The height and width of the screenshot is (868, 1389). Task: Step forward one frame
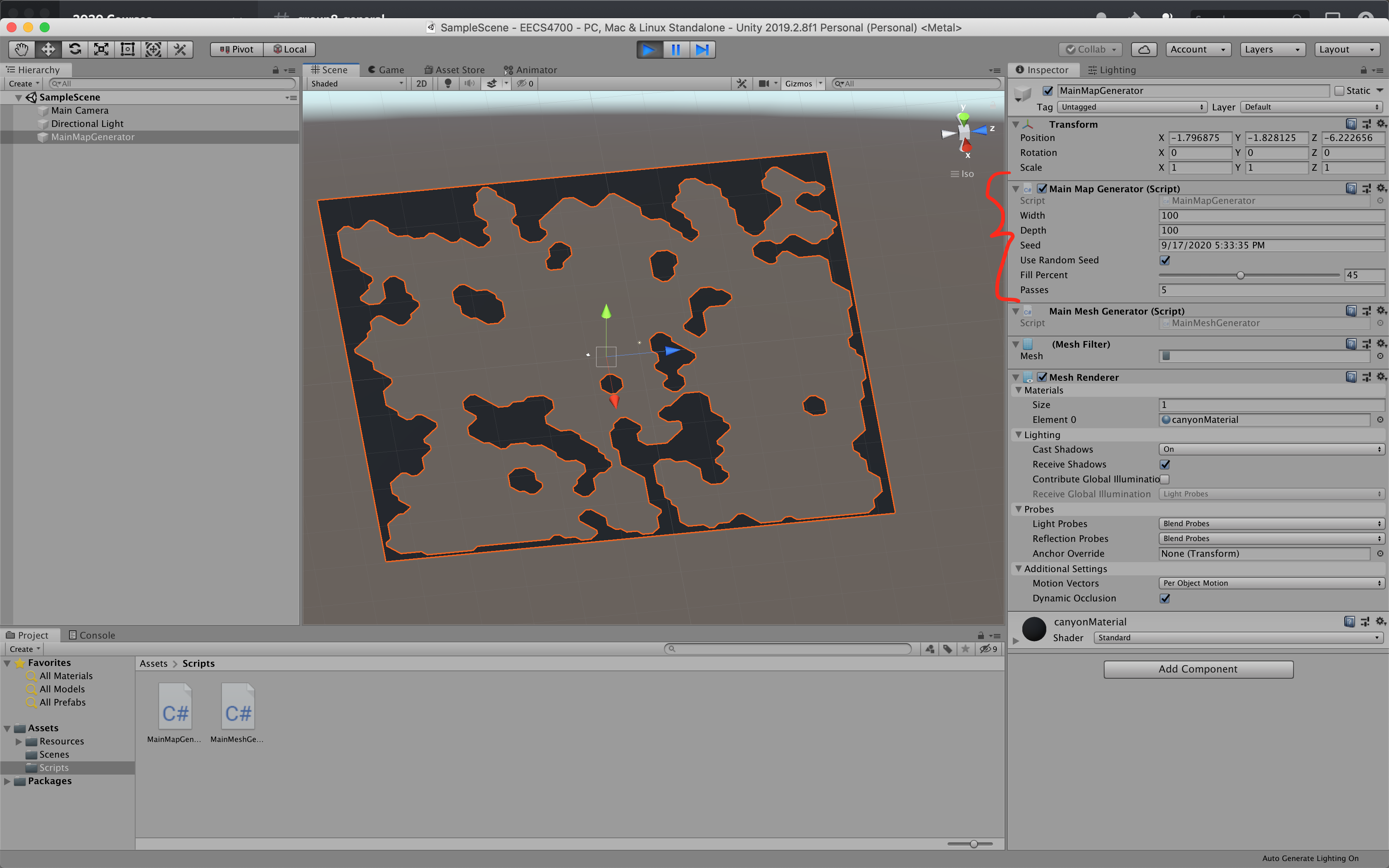point(702,49)
